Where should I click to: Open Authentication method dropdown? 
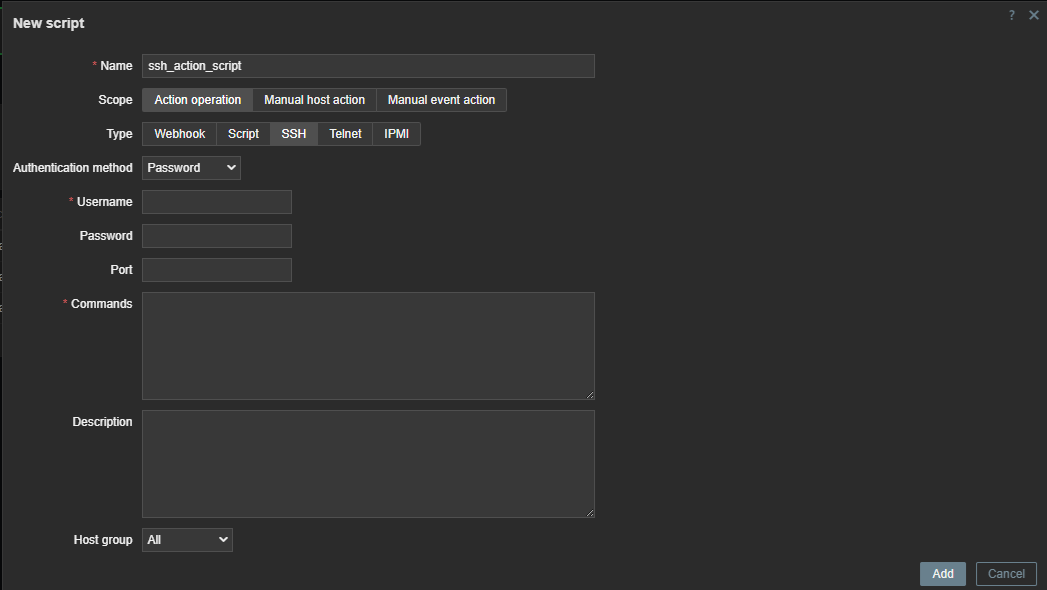pos(191,168)
